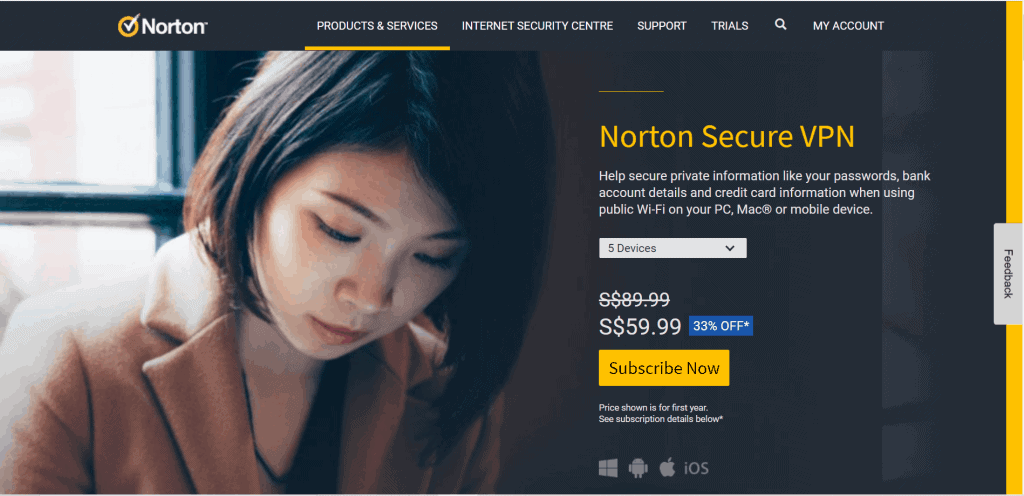
Task: Open the Feedback side tab
Action: tap(1008, 274)
